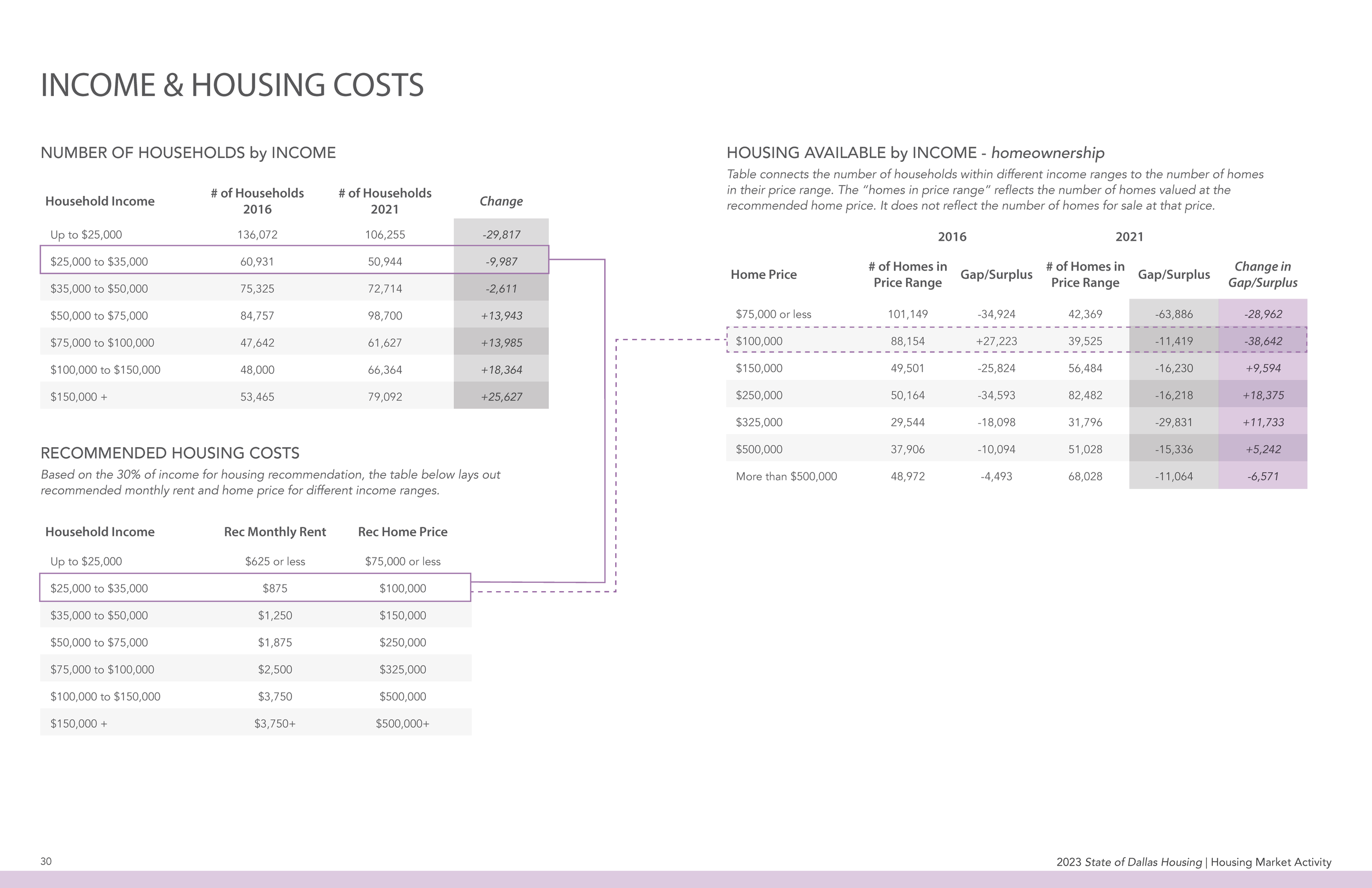
Task: Click the value 75,325
Action: coord(257,289)
